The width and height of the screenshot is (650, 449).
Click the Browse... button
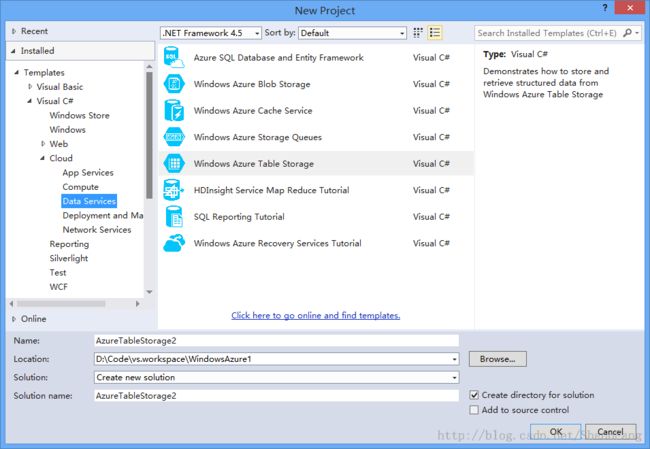click(497, 359)
